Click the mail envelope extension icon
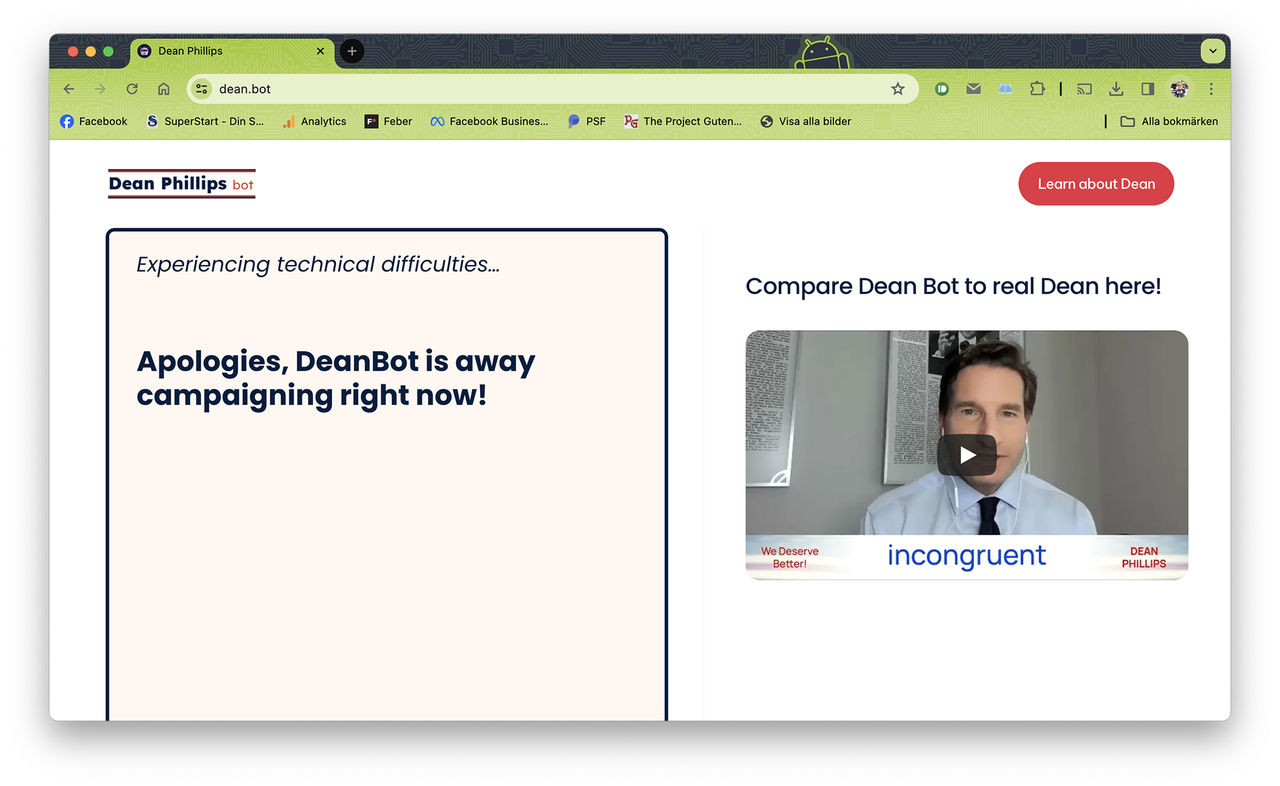The width and height of the screenshot is (1280, 786). (973, 89)
